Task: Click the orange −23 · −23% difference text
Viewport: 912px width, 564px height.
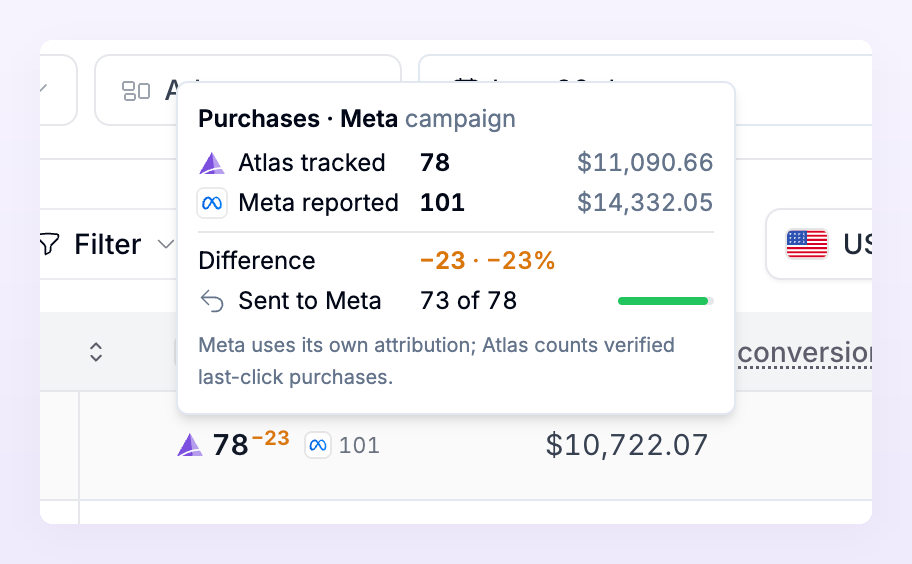Action: click(x=487, y=261)
